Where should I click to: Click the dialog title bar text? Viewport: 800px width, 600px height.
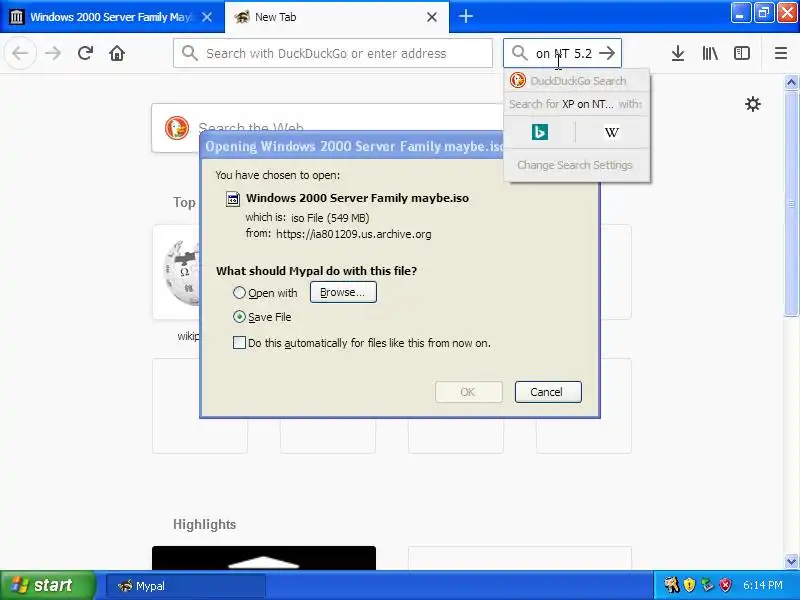[x=354, y=146]
